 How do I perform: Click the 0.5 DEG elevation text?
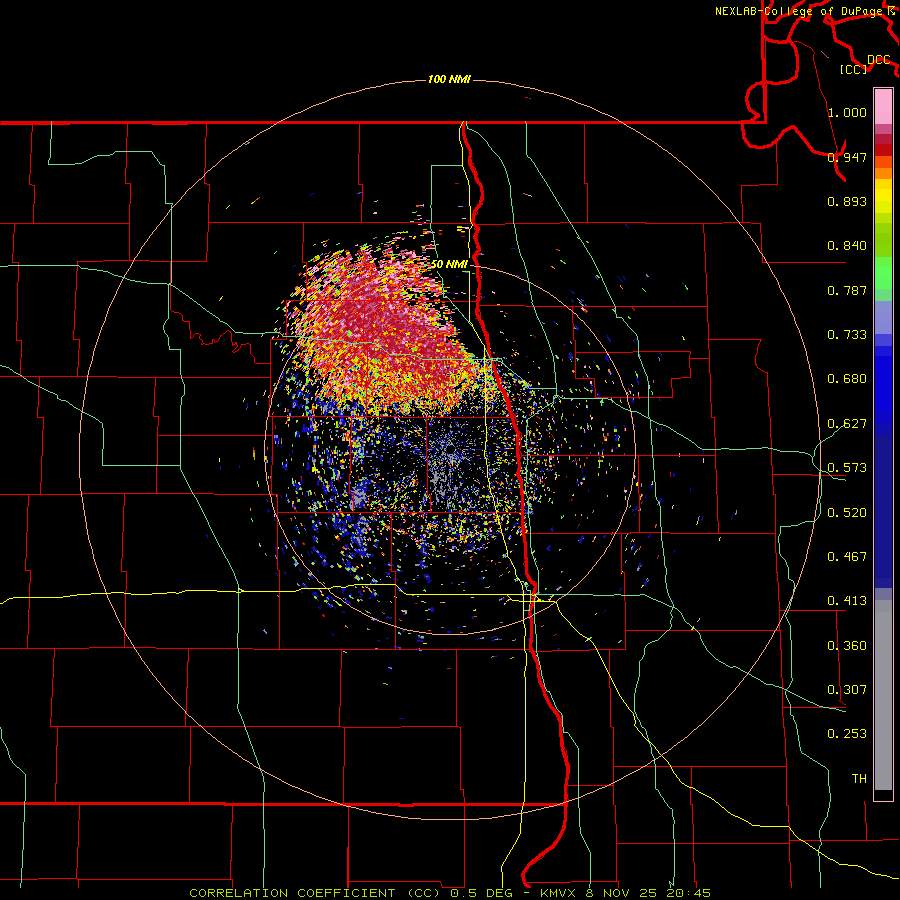[483, 893]
